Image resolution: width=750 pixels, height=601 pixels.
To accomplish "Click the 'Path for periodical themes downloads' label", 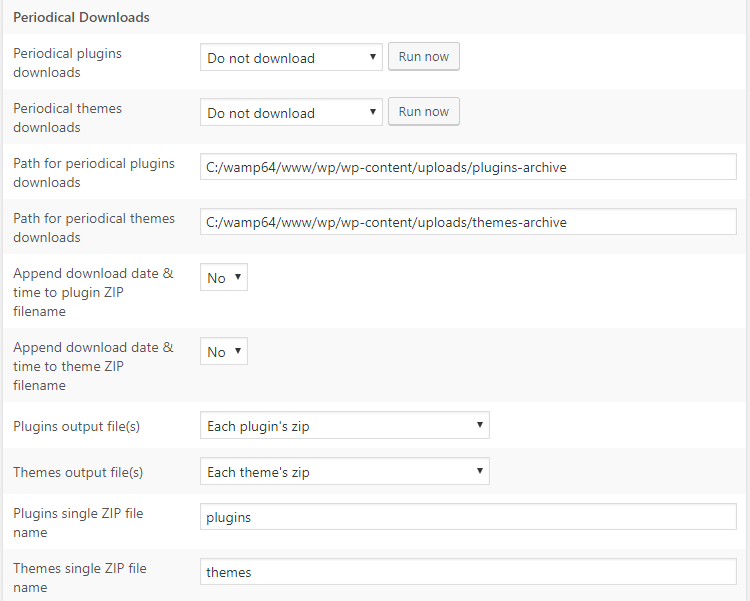I will (94, 228).
